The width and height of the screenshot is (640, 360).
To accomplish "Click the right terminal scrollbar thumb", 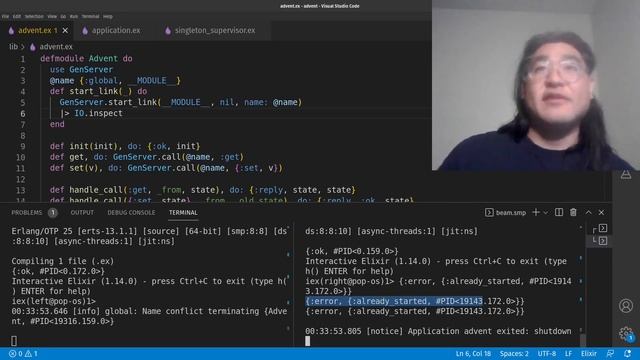I will click(x=583, y=340).
